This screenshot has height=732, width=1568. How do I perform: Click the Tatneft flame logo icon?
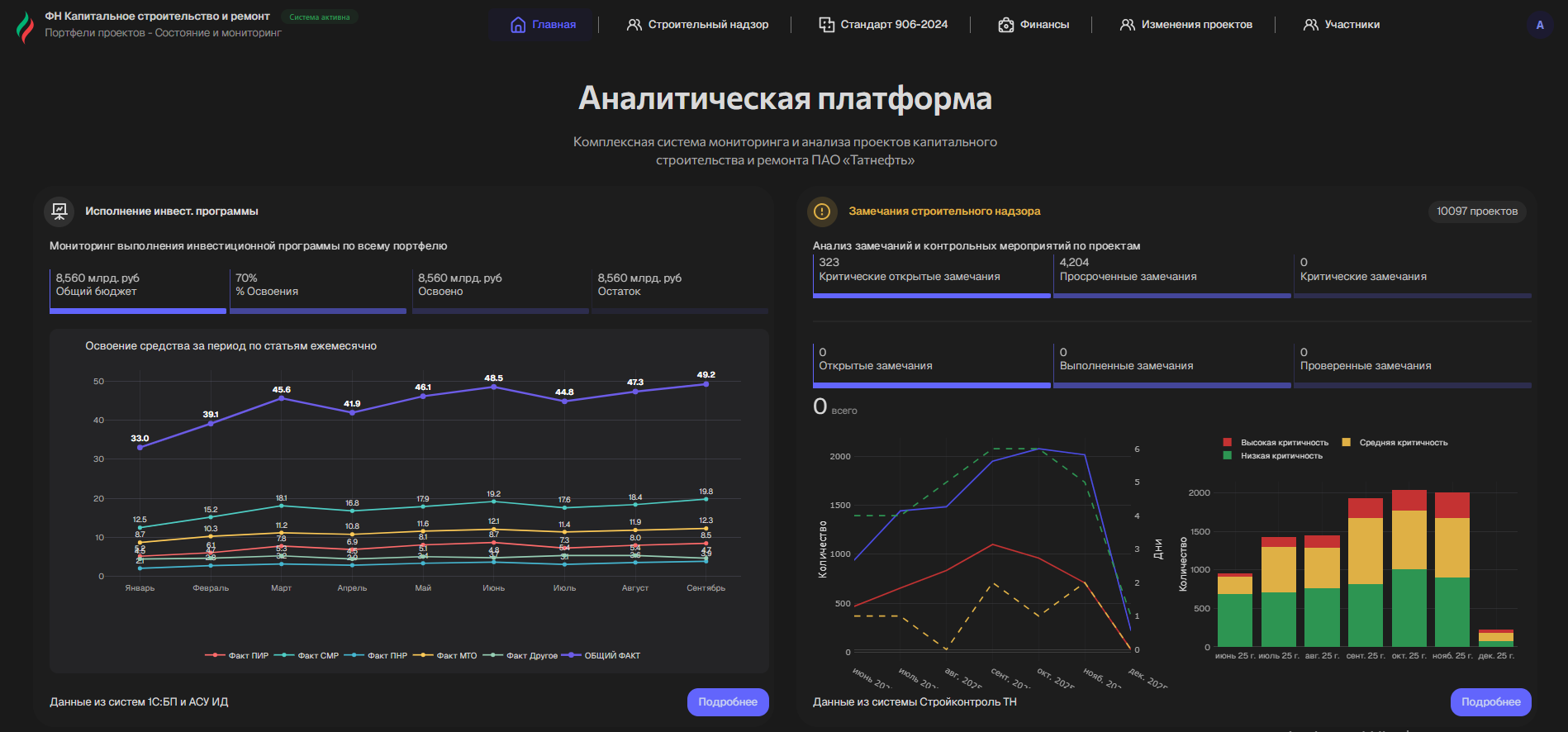point(26,26)
